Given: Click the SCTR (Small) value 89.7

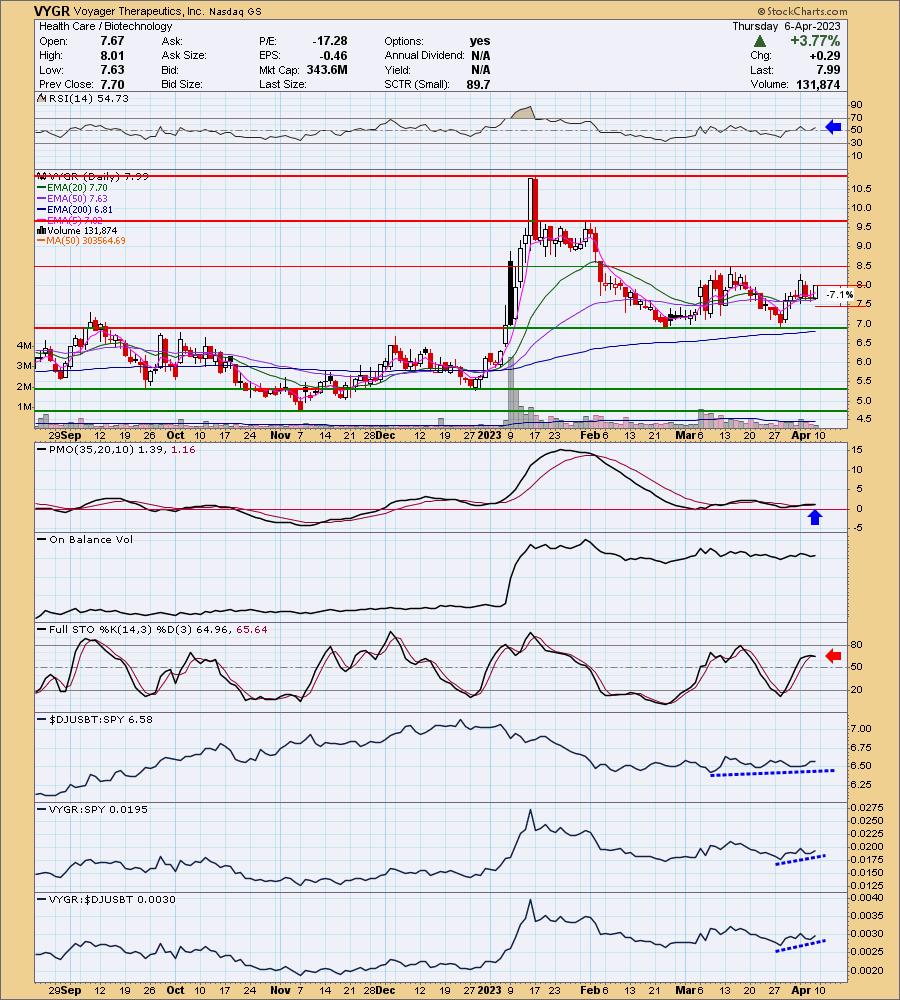Looking at the screenshot, I should (478, 84).
